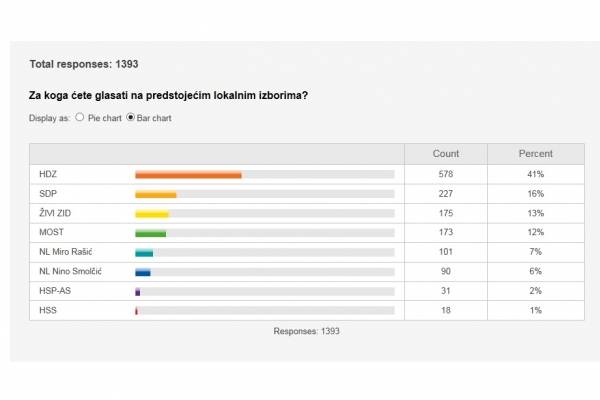Click the Responses: 1393 footer text

click(307, 330)
